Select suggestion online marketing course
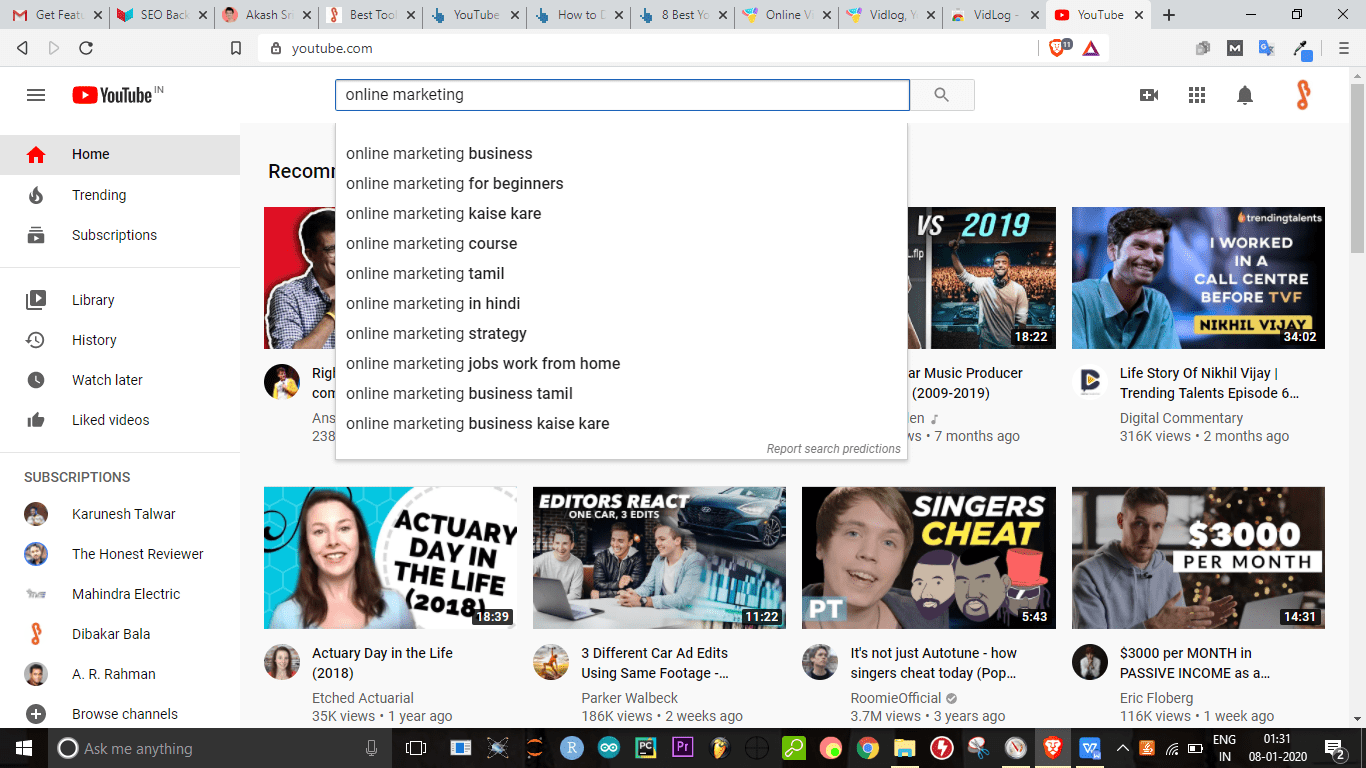 pos(621,244)
